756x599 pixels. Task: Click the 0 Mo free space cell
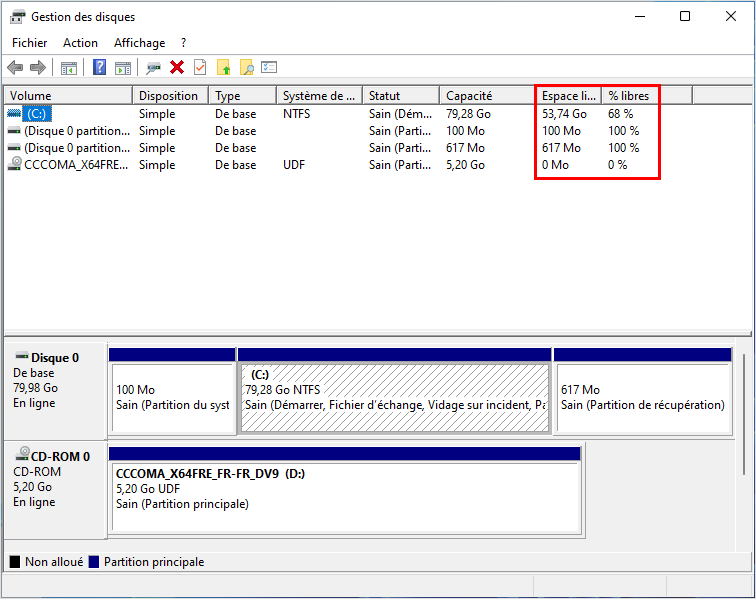555,165
